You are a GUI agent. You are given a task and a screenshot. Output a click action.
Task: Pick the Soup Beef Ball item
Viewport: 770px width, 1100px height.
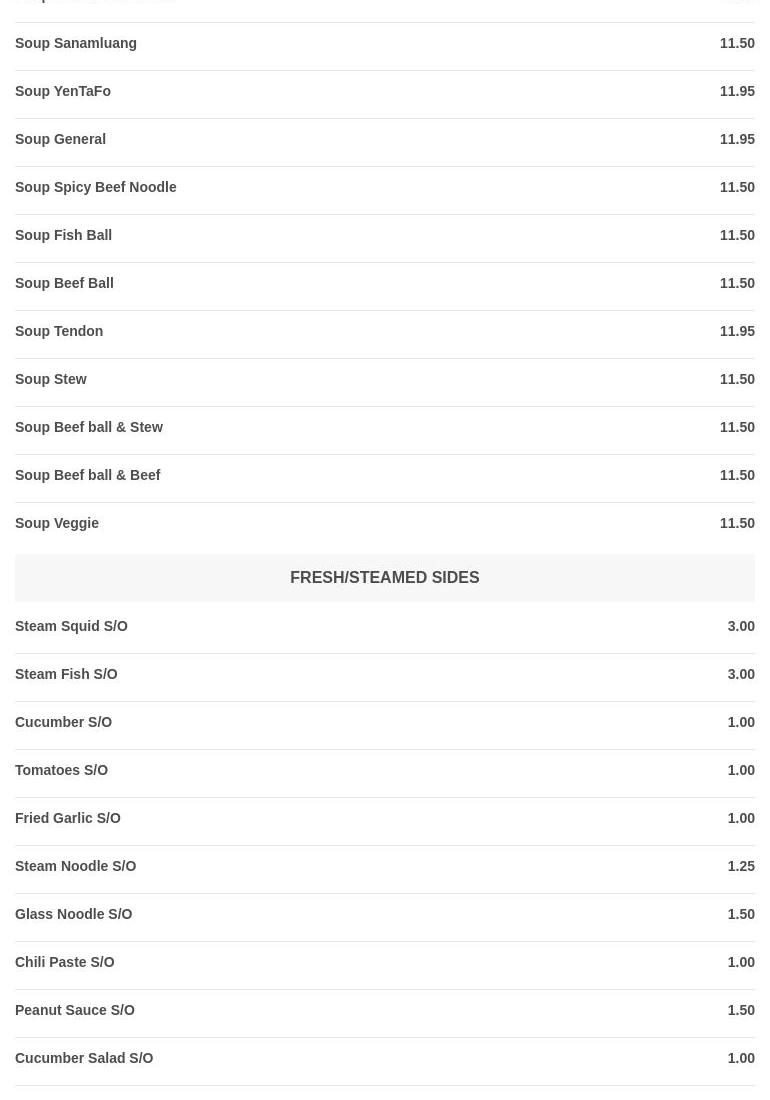tap(64, 284)
